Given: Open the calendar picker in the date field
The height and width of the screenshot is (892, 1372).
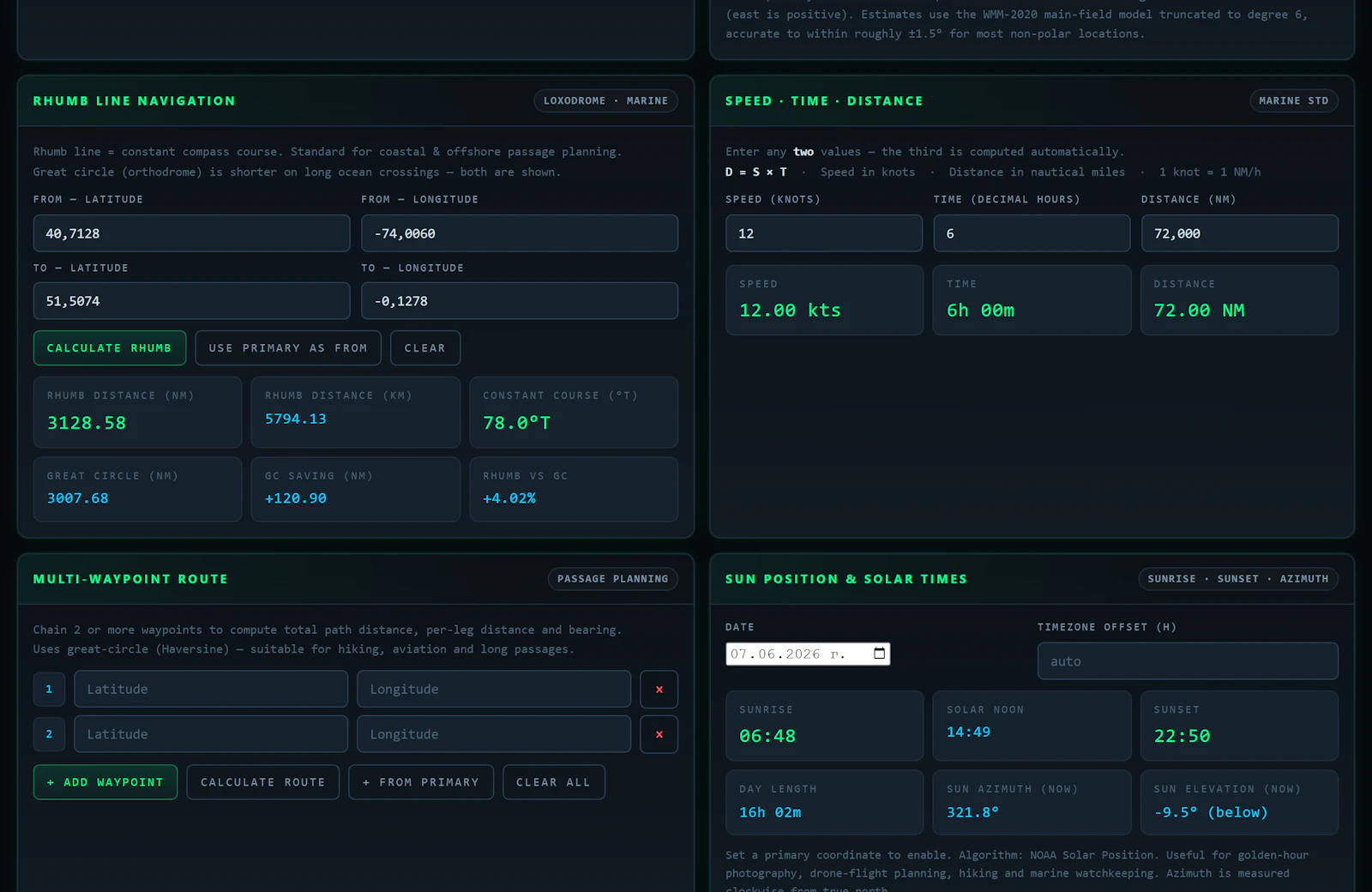Looking at the screenshot, I should (879, 654).
